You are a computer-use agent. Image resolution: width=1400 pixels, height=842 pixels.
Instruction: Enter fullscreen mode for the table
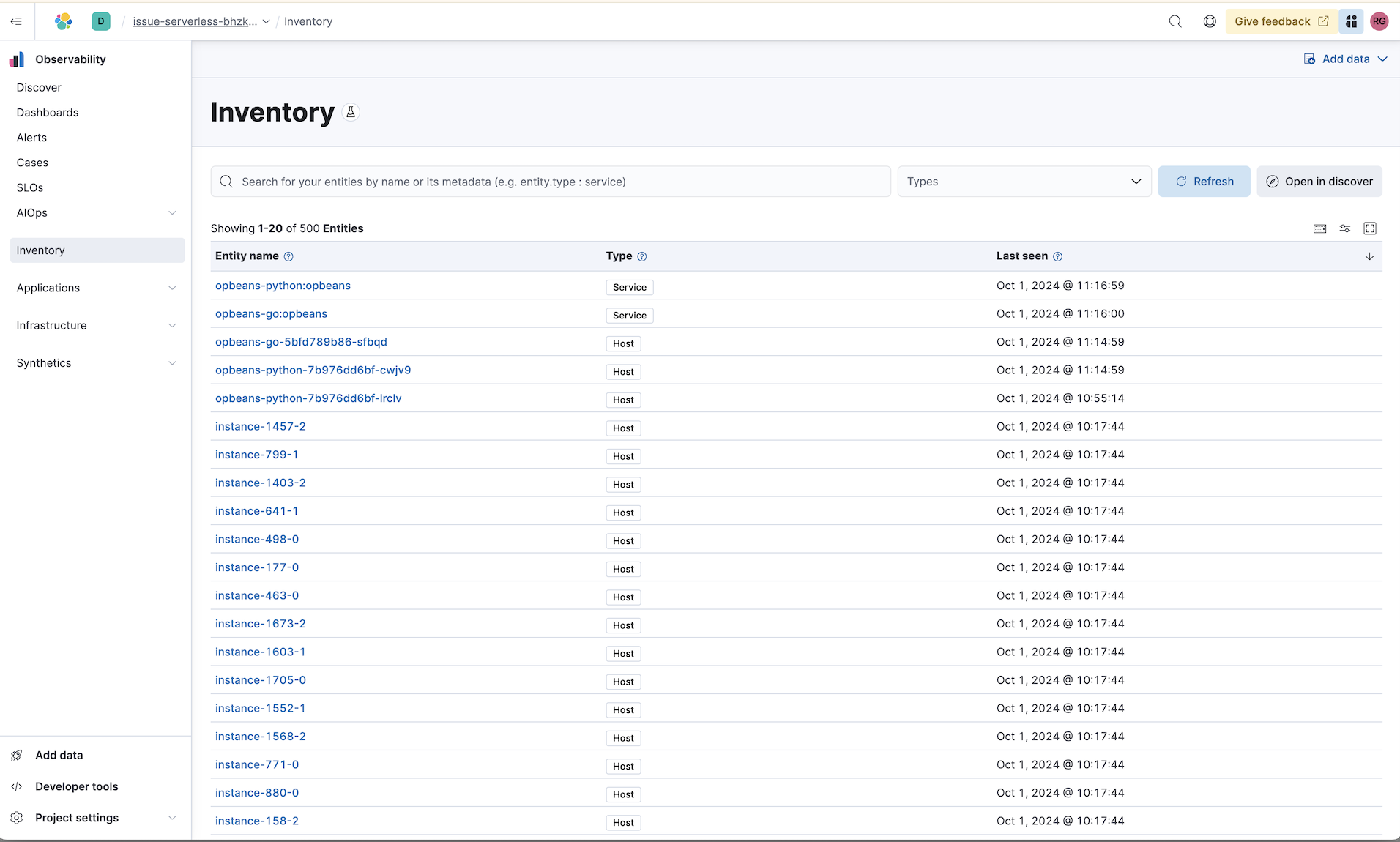click(x=1370, y=228)
